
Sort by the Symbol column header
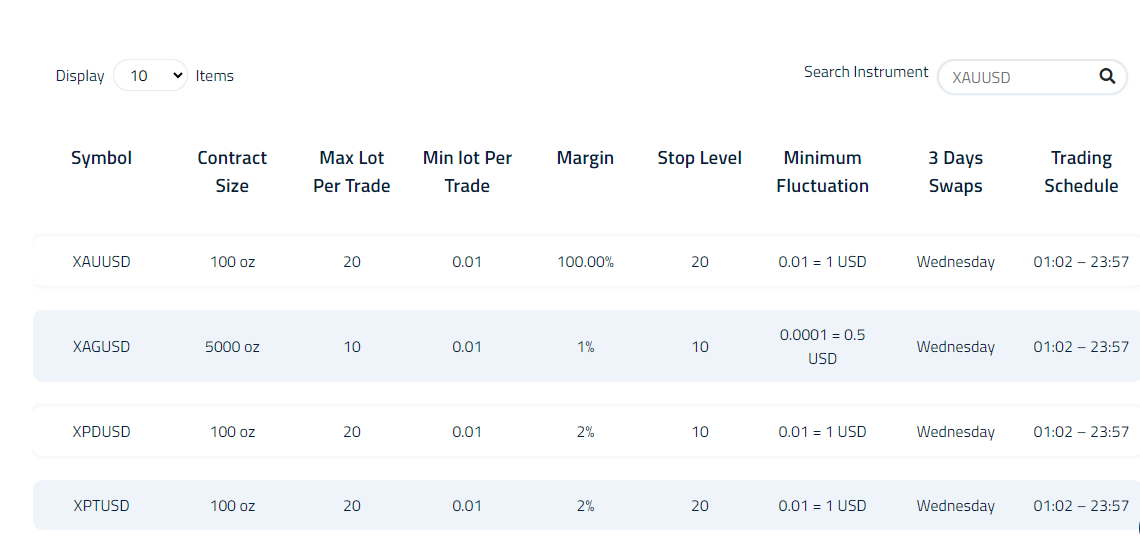[x=101, y=158]
